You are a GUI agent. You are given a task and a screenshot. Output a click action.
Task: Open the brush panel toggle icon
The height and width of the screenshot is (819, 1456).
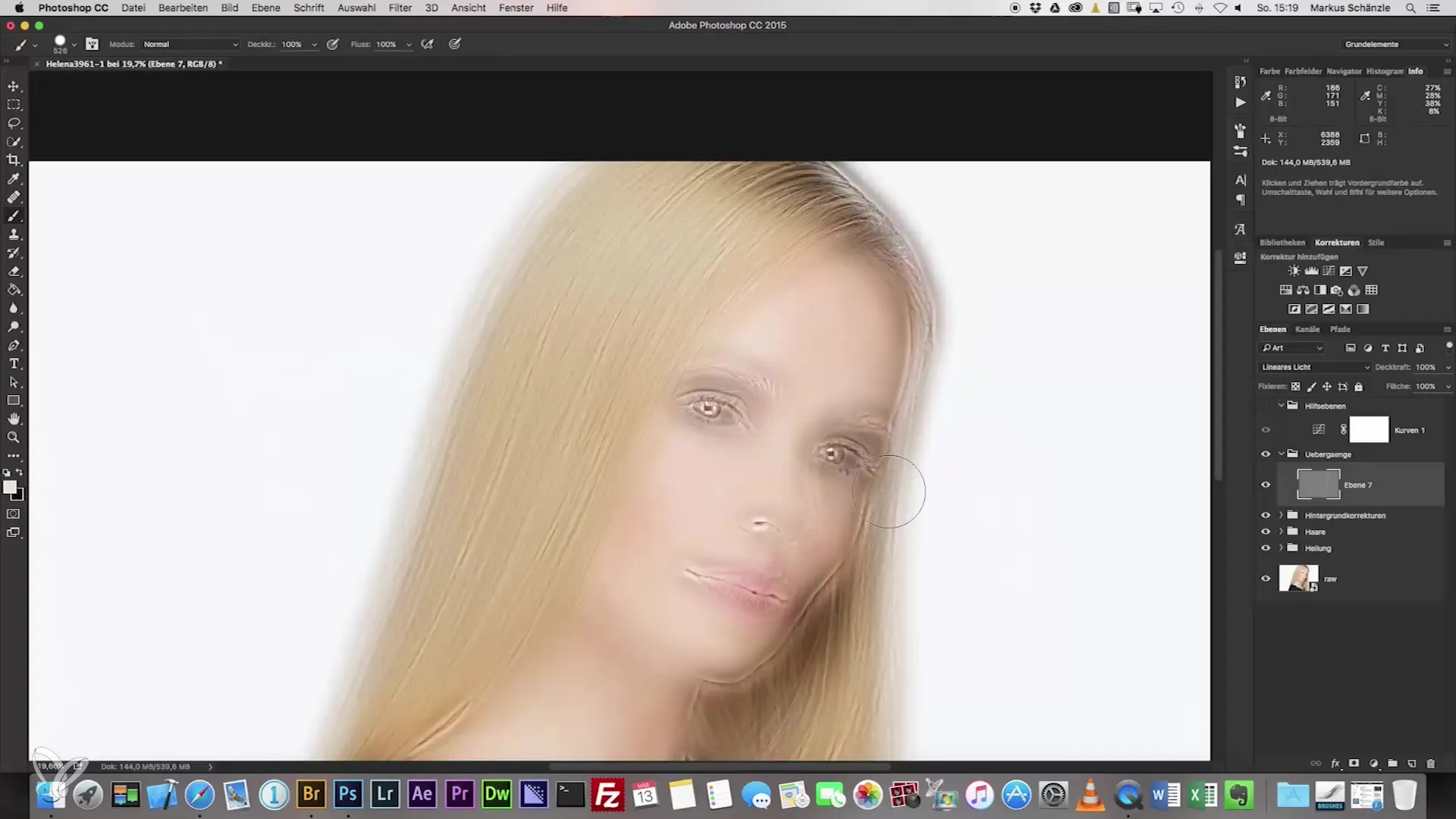click(x=92, y=44)
